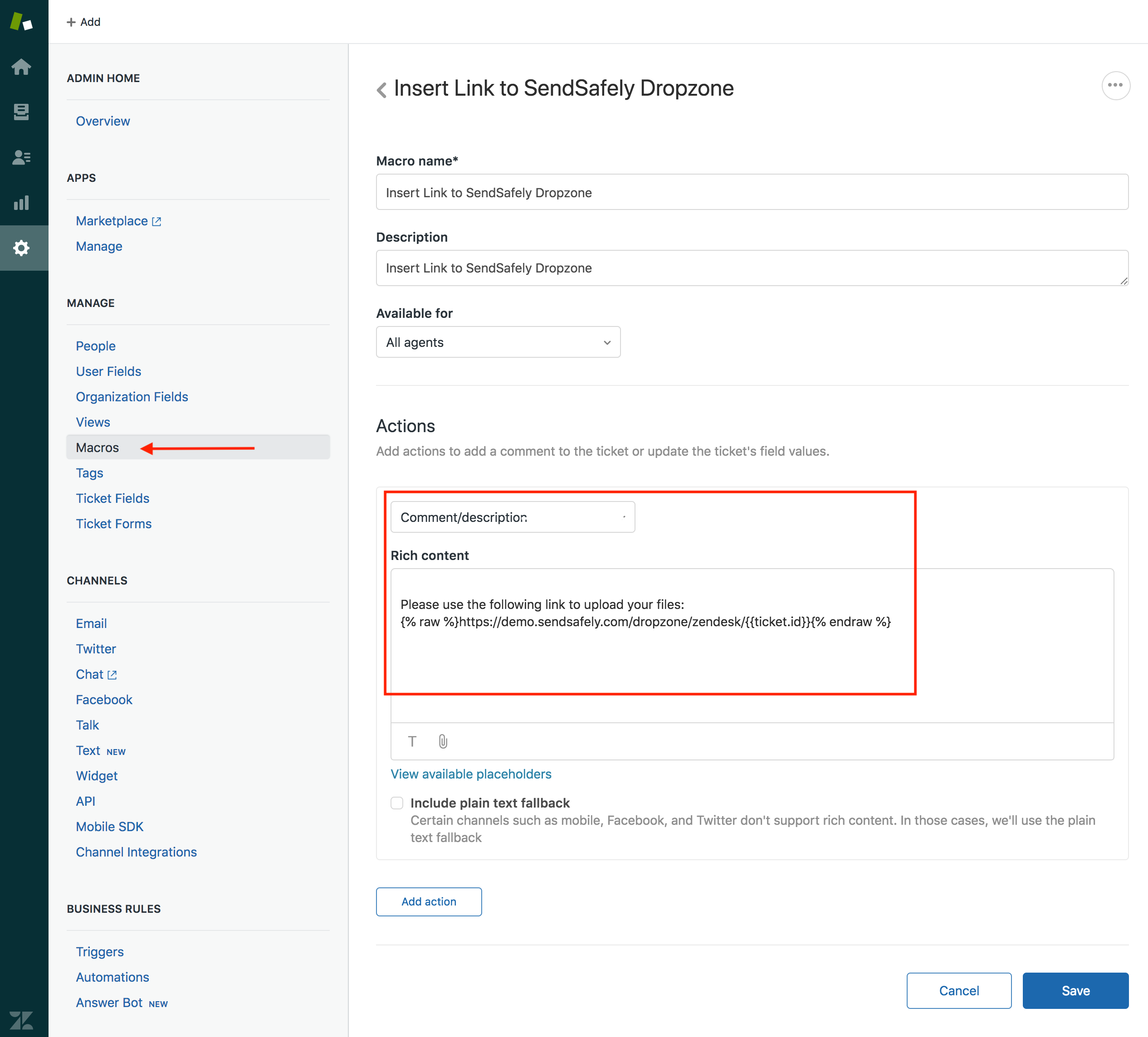The width and height of the screenshot is (1148, 1037).
Task: Open API channel settings
Action: click(x=85, y=801)
